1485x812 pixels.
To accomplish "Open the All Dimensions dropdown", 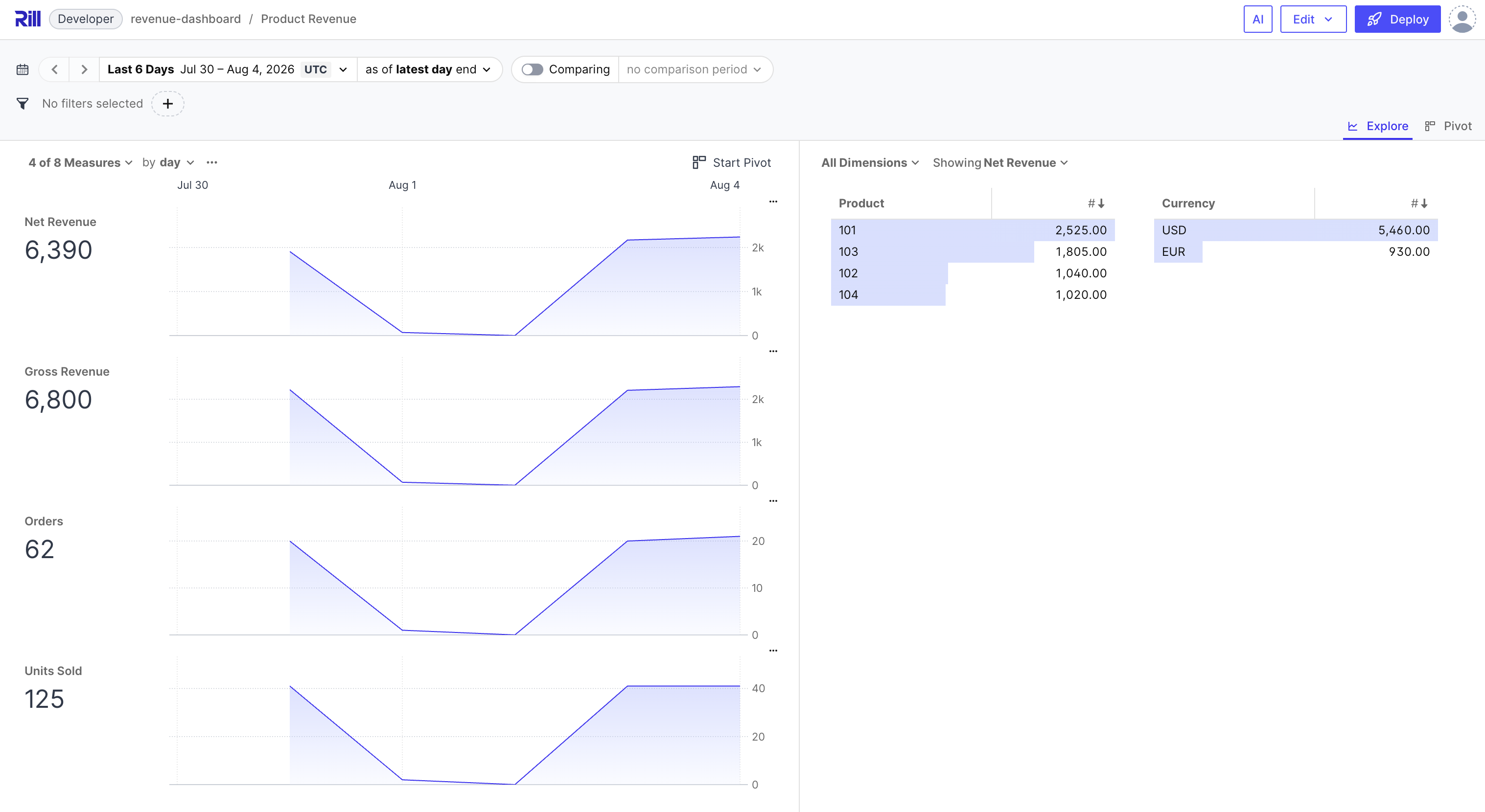I will (x=869, y=162).
